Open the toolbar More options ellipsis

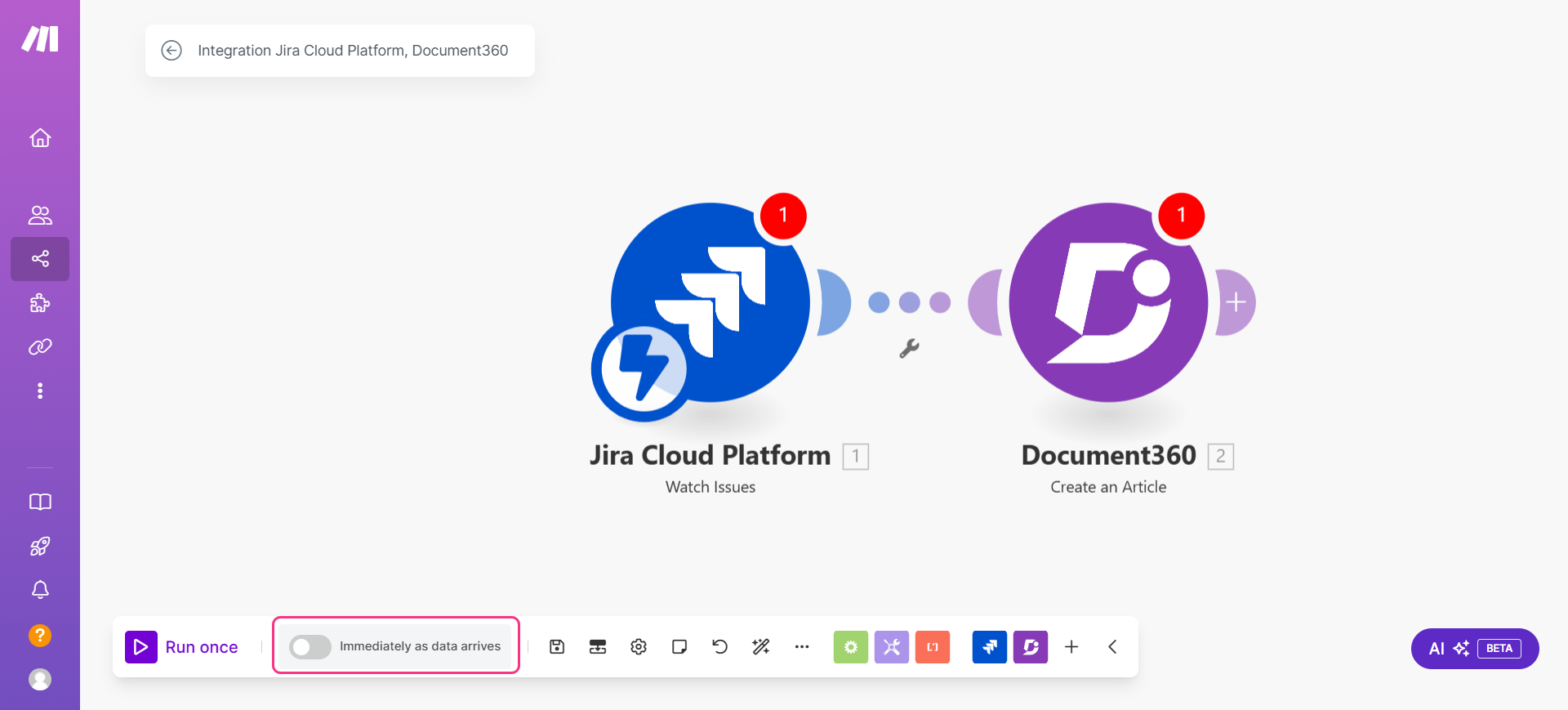click(802, 647)
